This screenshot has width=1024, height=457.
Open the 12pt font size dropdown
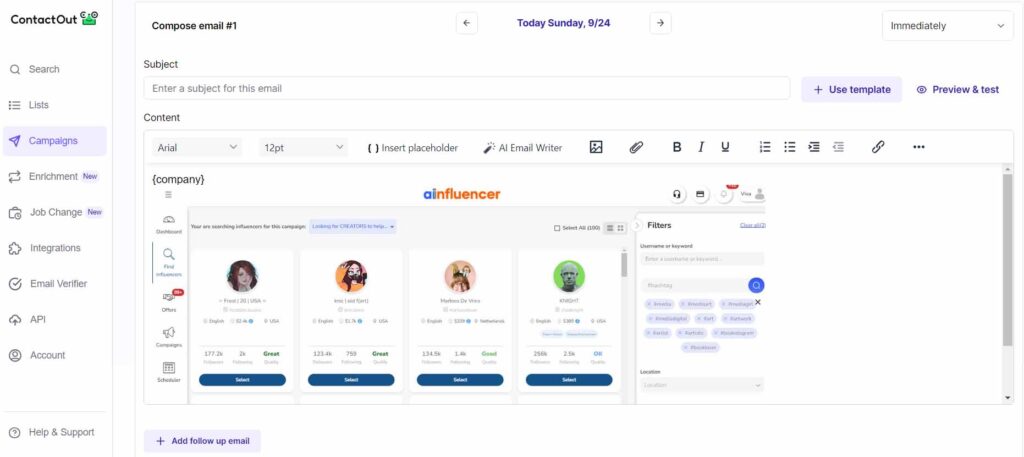click(x=303, y=148)
